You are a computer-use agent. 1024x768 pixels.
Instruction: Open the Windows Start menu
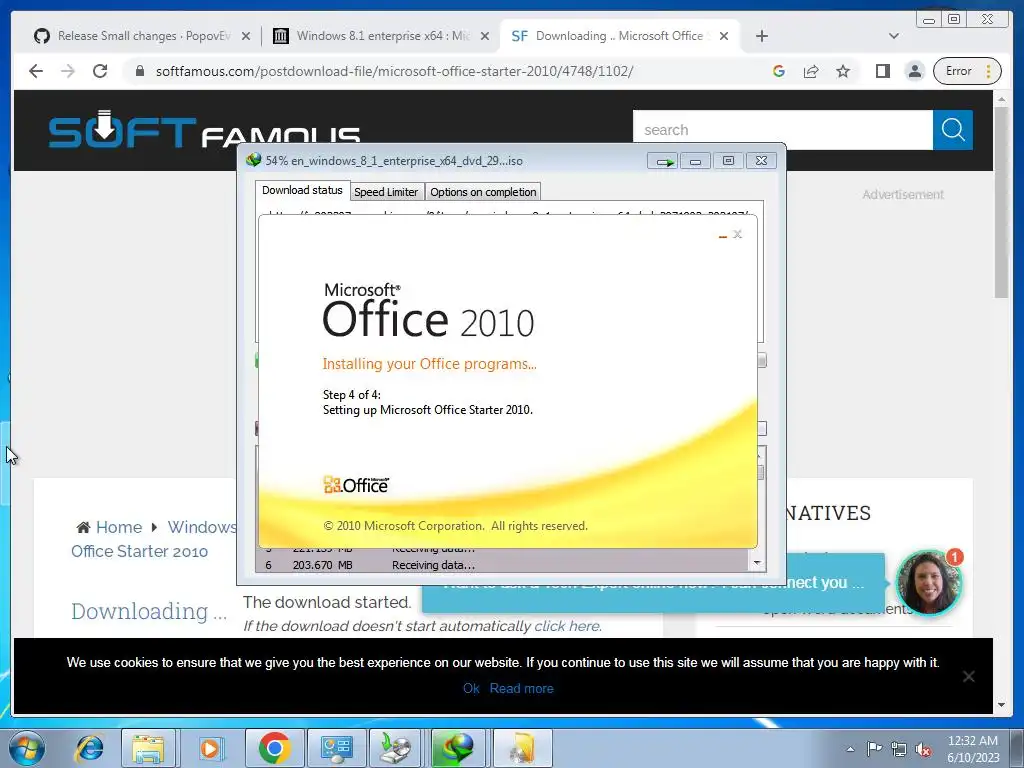(x=26, y=748)
